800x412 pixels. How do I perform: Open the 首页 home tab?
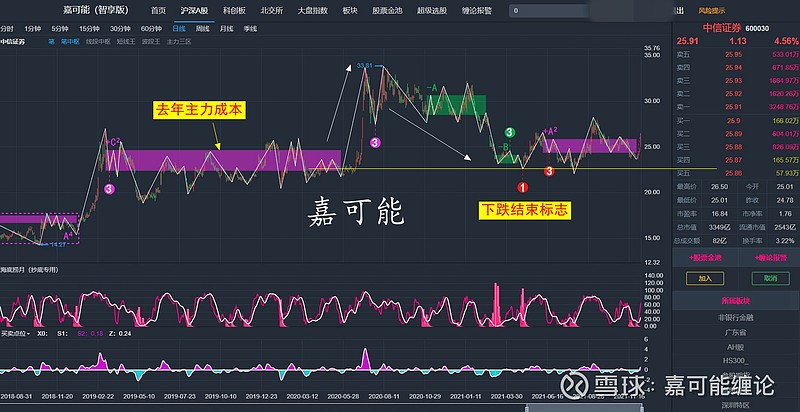point(159,11)
